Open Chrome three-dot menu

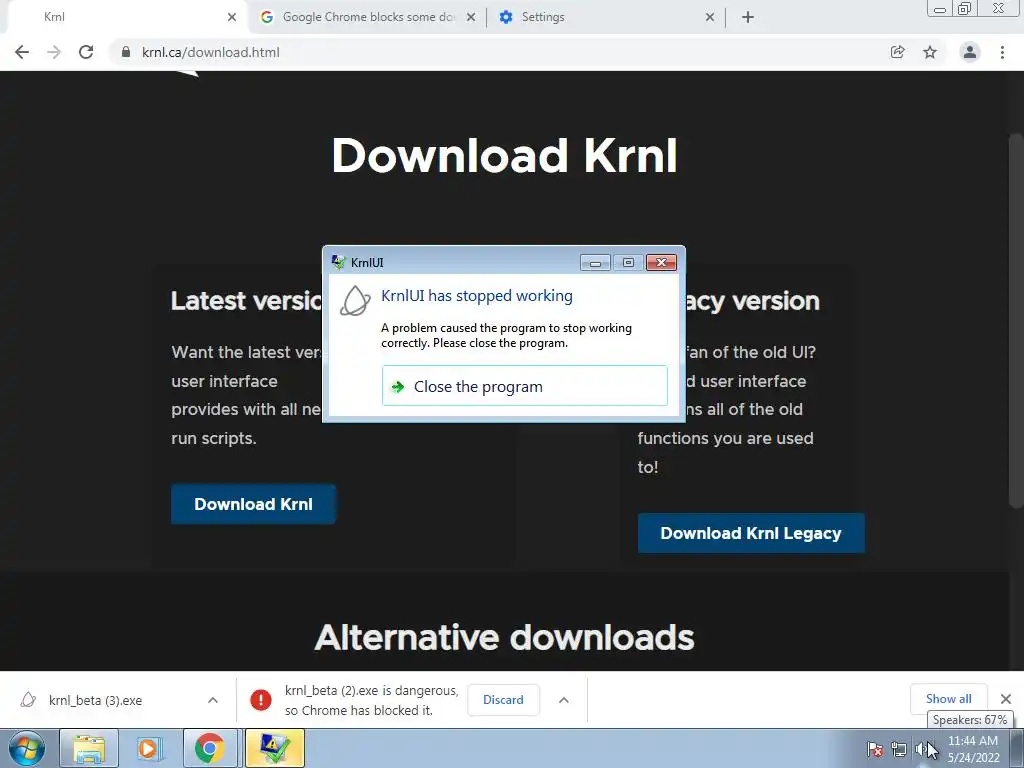1002,52
